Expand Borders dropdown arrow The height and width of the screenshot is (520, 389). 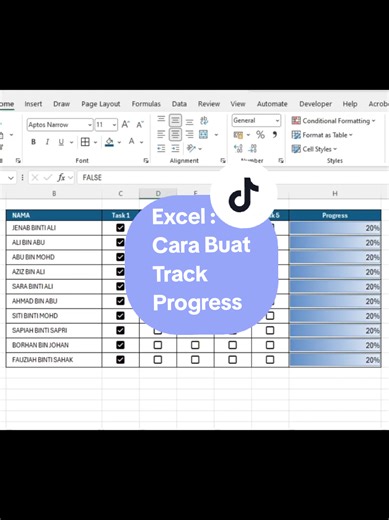pyautogui.click(x=95, y=142)
